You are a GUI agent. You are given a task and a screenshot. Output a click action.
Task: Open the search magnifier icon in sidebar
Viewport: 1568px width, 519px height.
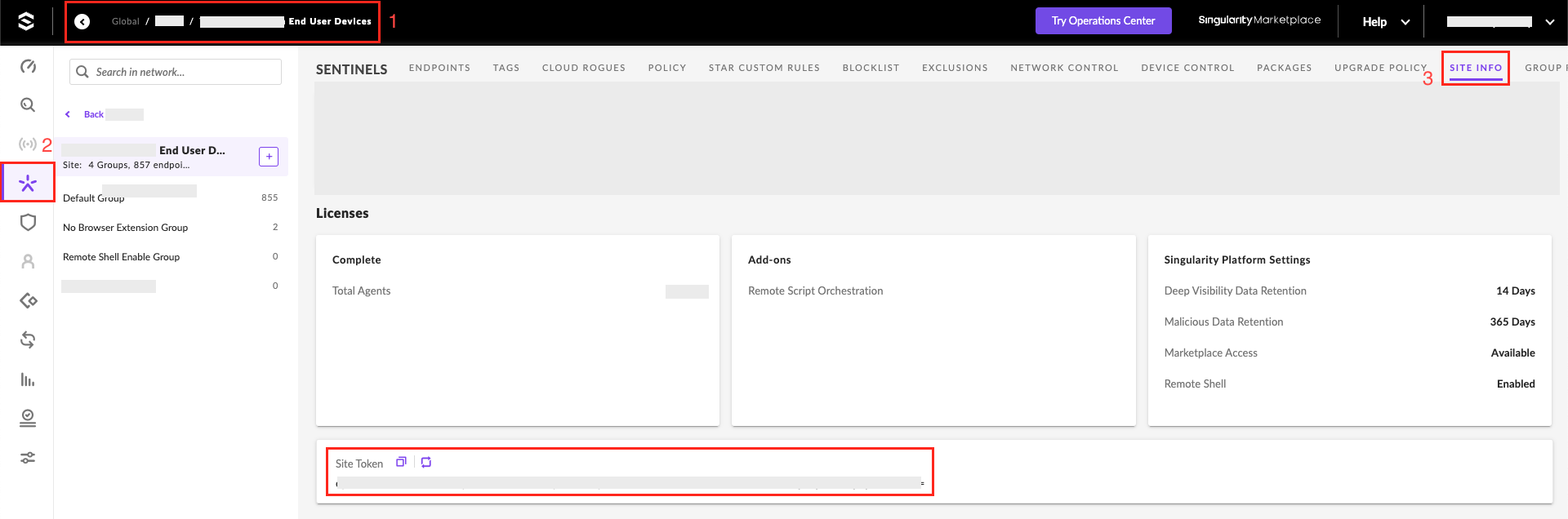pyautogui.click(x=28, y=104)
